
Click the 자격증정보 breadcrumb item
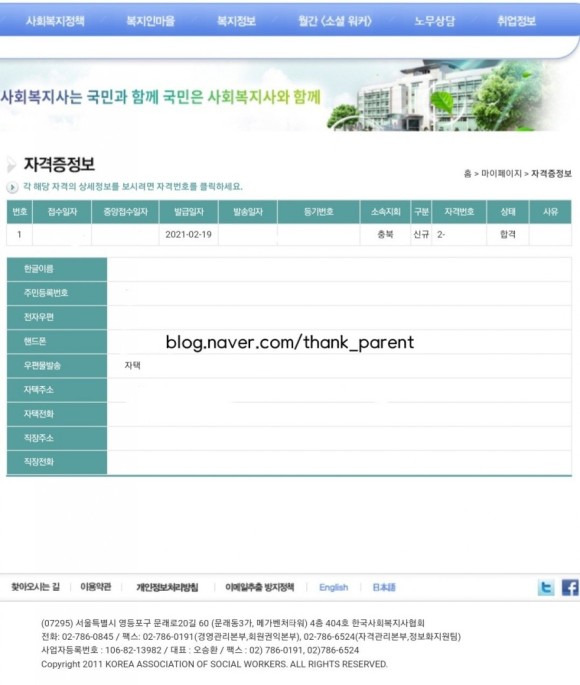coord(551,173)
